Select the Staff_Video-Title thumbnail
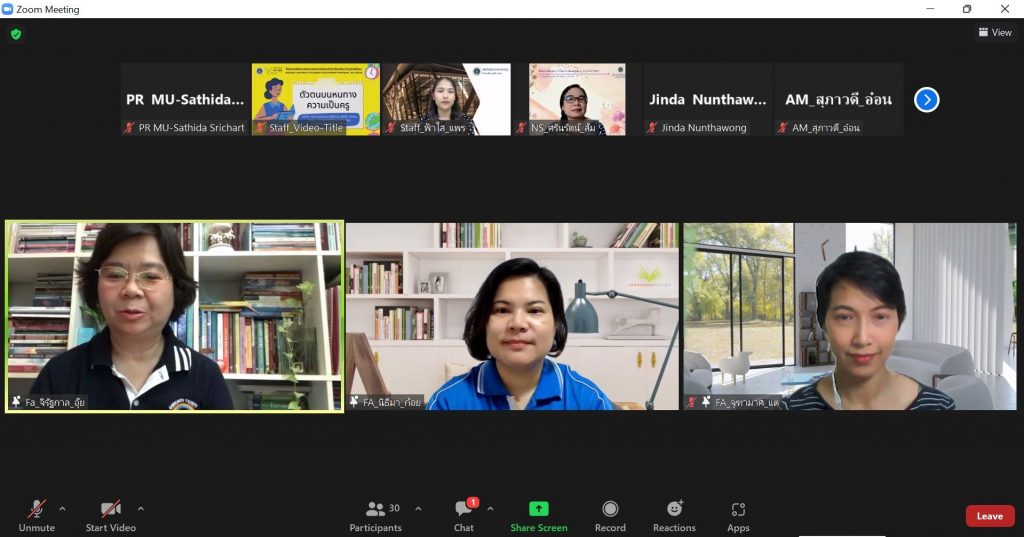 [316, 99]
